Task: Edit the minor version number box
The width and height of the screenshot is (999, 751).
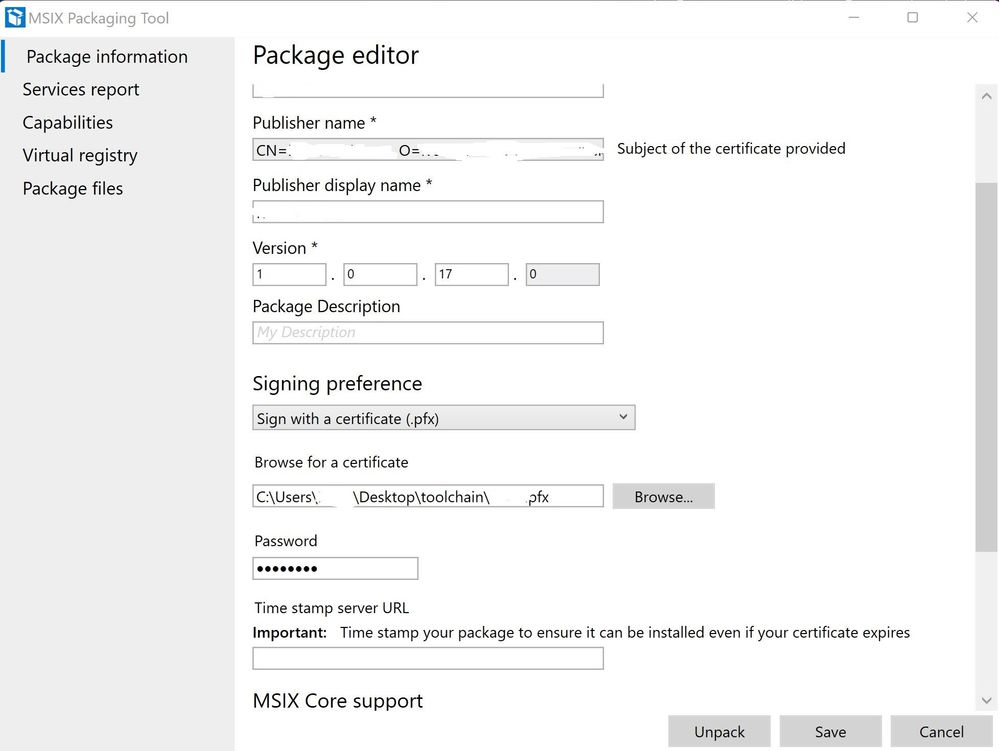Action: tap(380, 275)
